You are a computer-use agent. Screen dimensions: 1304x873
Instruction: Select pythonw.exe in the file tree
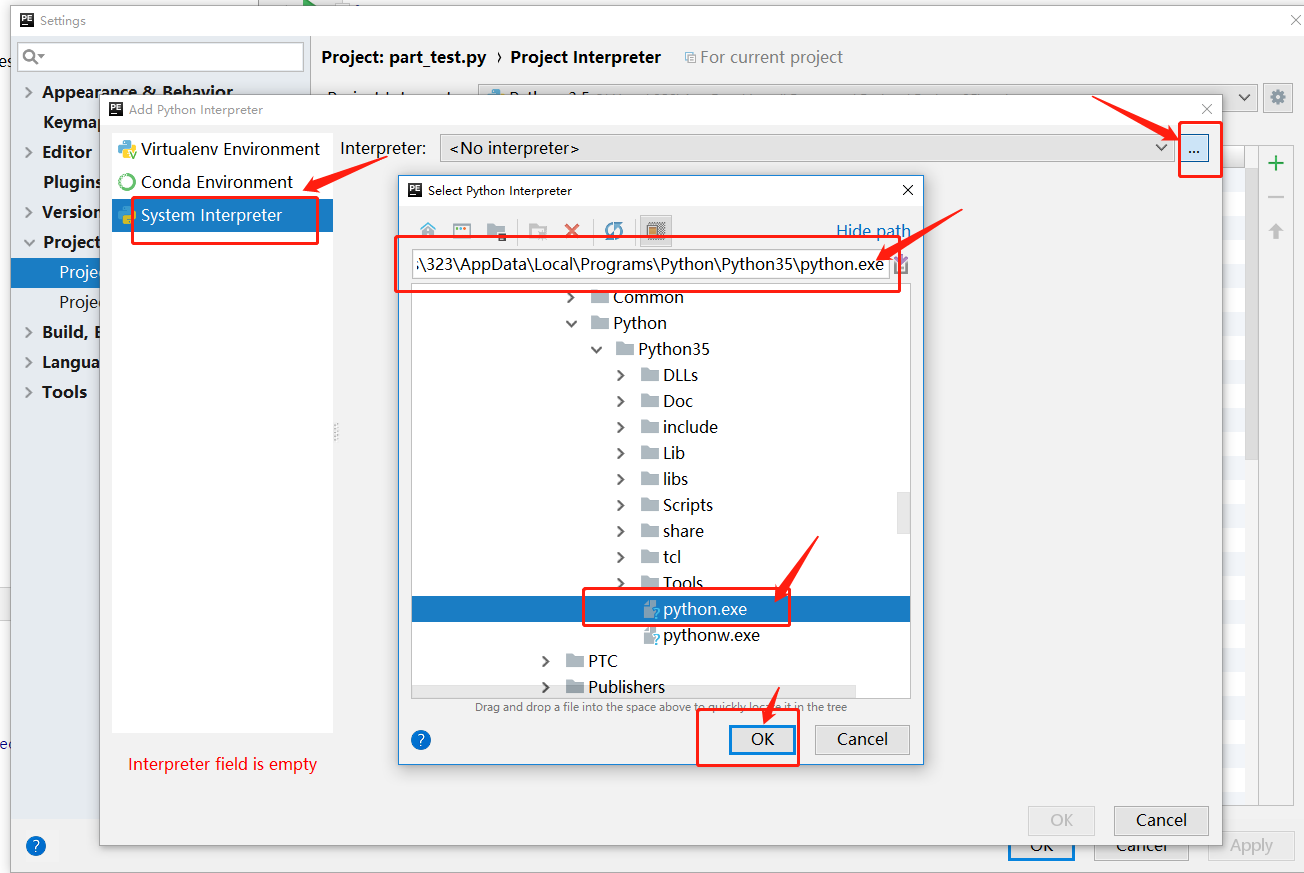click(661, 635)
